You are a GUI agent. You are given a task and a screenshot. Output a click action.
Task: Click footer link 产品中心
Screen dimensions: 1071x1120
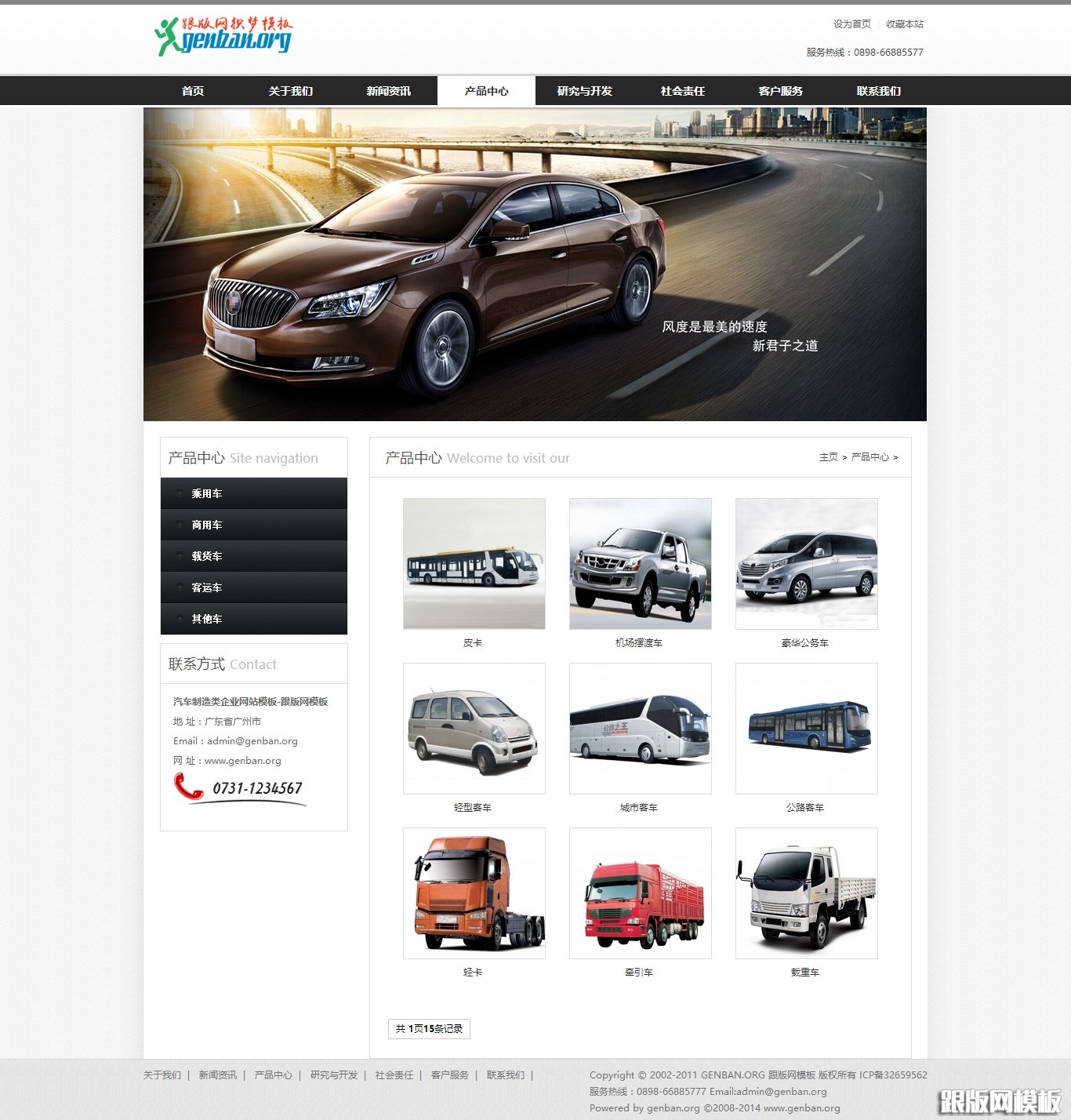274,1075
